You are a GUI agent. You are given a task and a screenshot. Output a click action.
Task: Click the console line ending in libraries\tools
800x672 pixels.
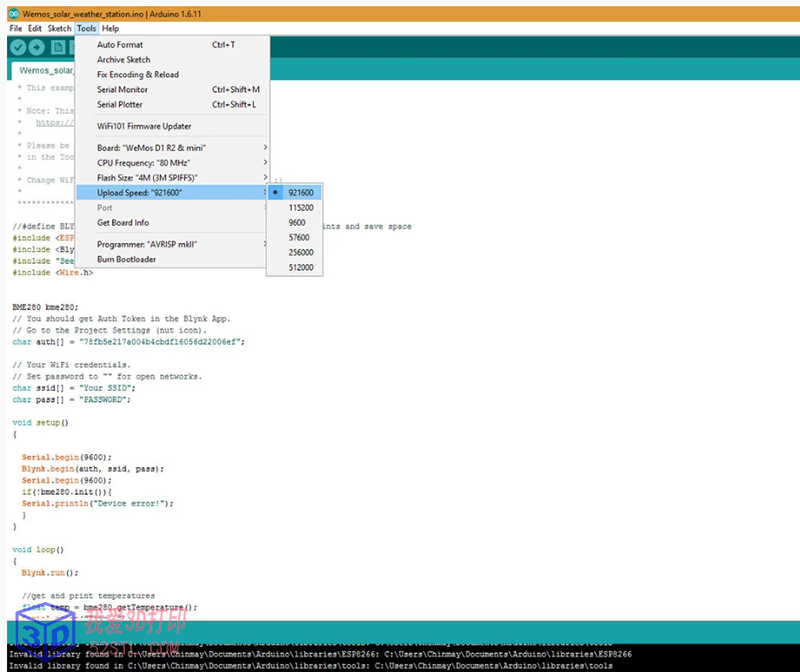coord(311,666)
